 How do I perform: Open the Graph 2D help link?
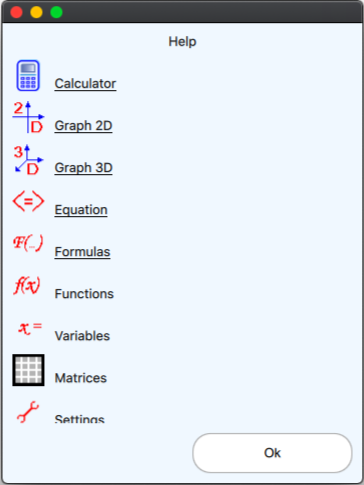pos(83,126)
